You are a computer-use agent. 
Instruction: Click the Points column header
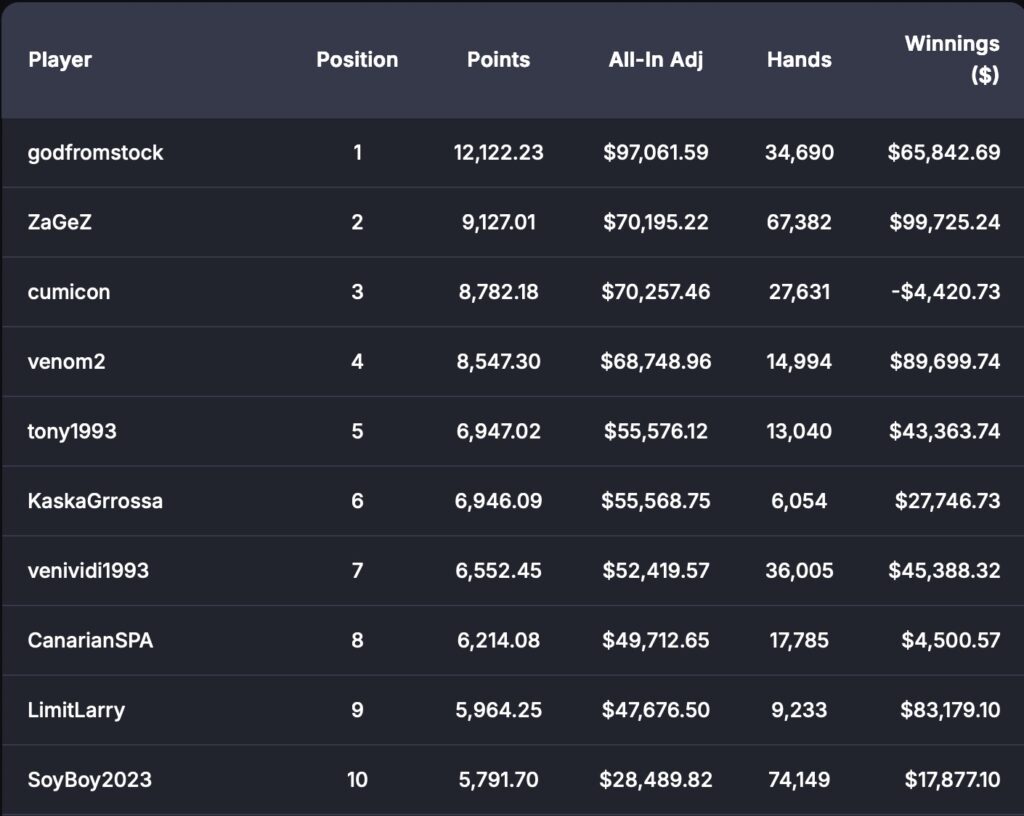coord(498,60)
